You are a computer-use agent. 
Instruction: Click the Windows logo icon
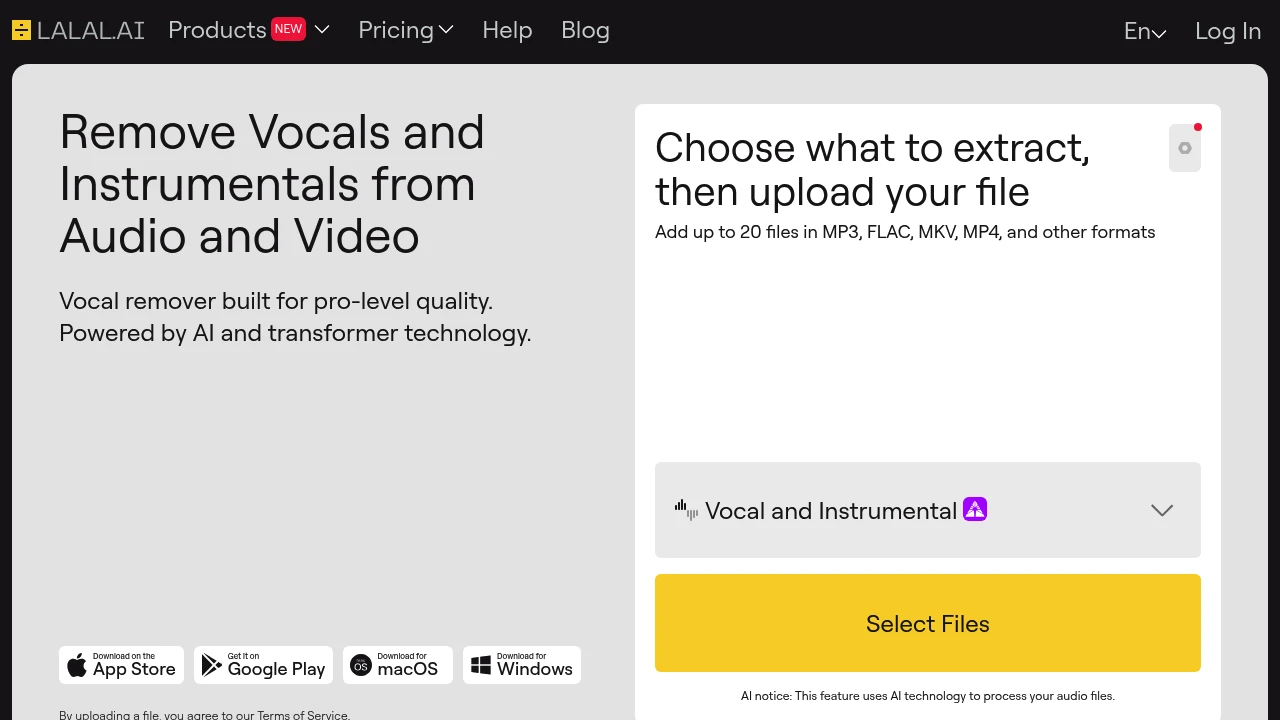(x=481, y=665)
